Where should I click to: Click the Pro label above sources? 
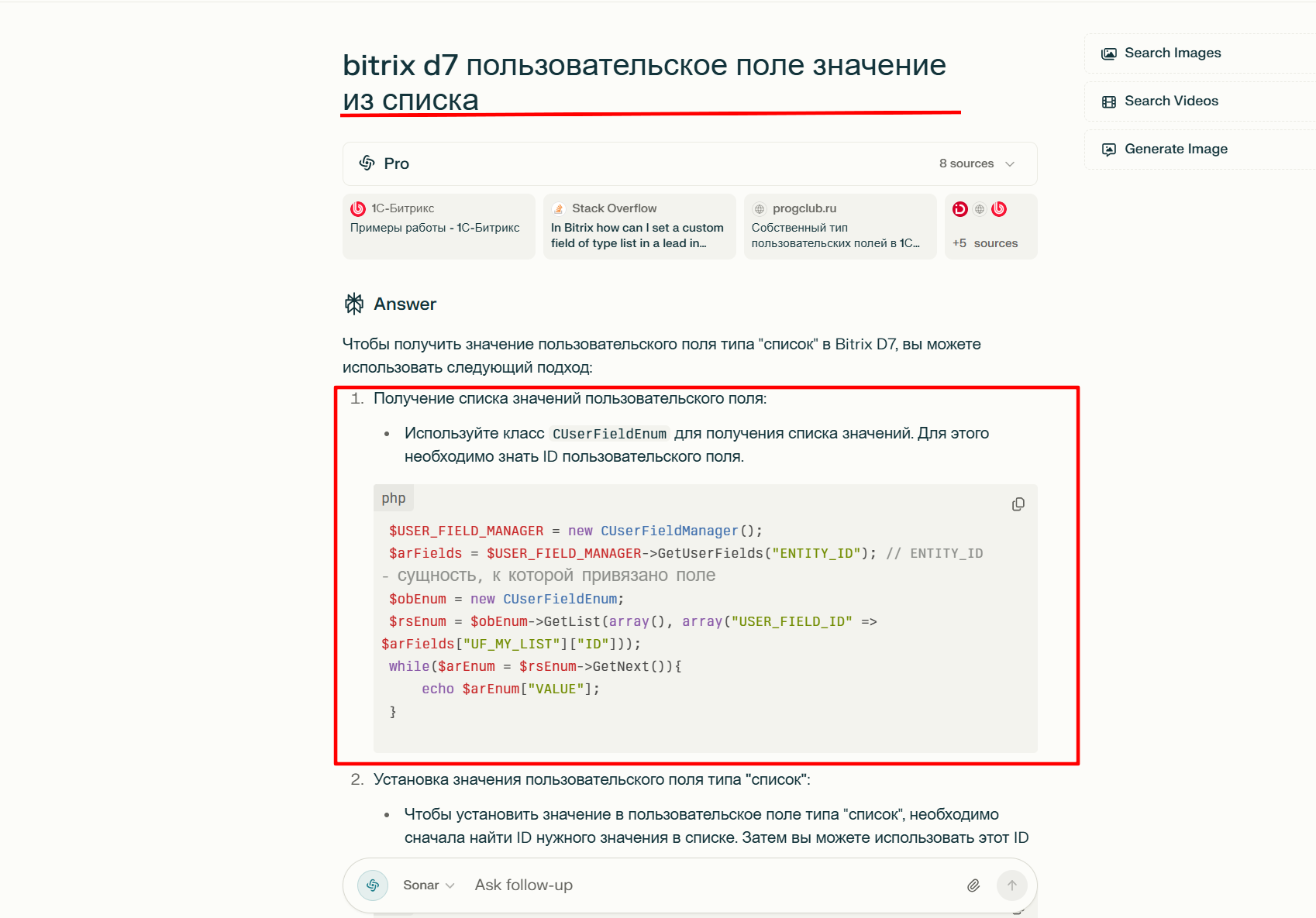pos(397,163)
